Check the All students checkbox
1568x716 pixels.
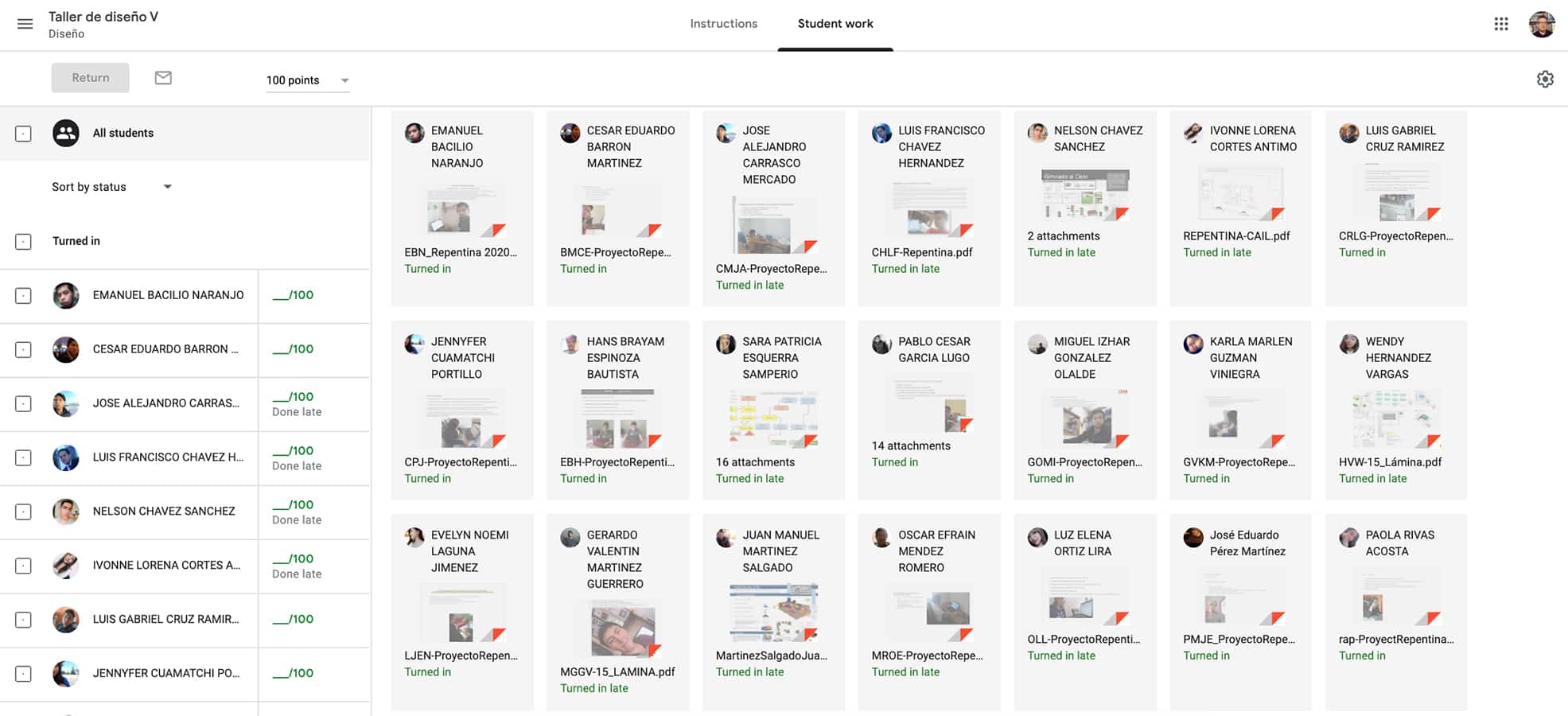24,134
